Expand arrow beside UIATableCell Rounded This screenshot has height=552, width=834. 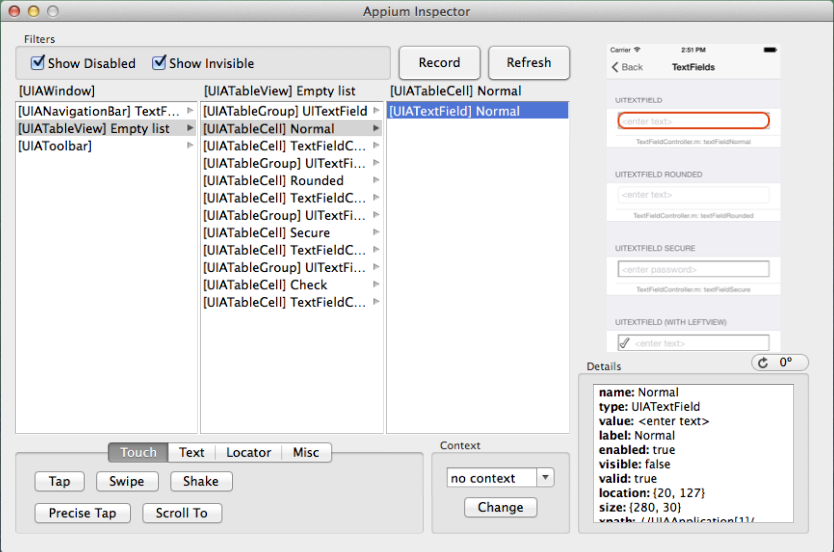coord(376,180)
